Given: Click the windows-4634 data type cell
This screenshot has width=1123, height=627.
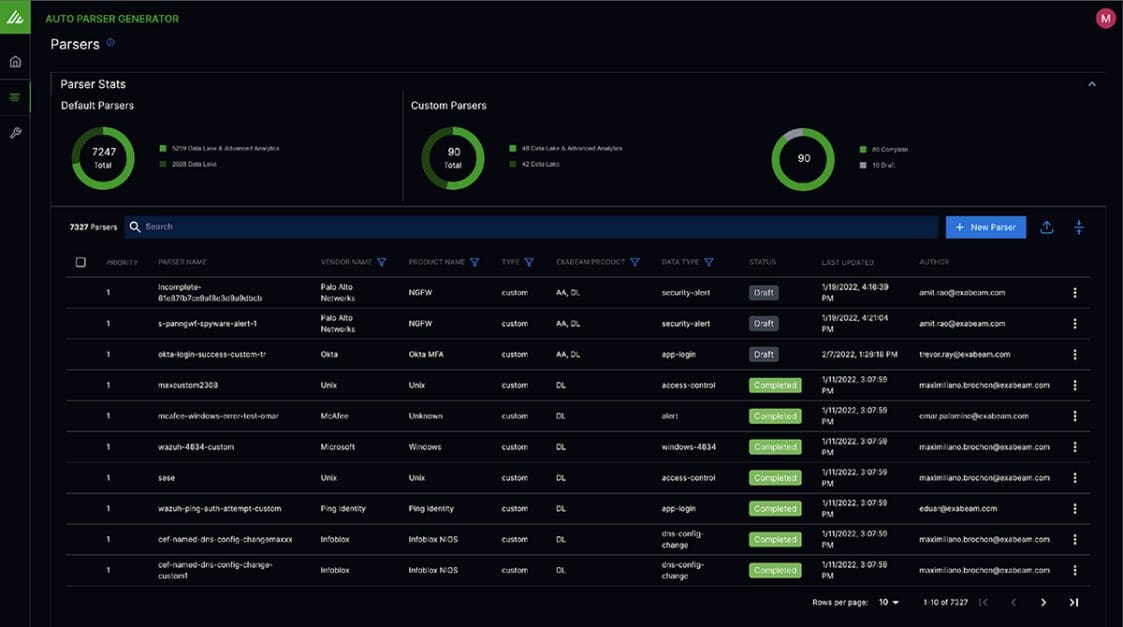Looking at the screenshot, I should pos(688,447).
